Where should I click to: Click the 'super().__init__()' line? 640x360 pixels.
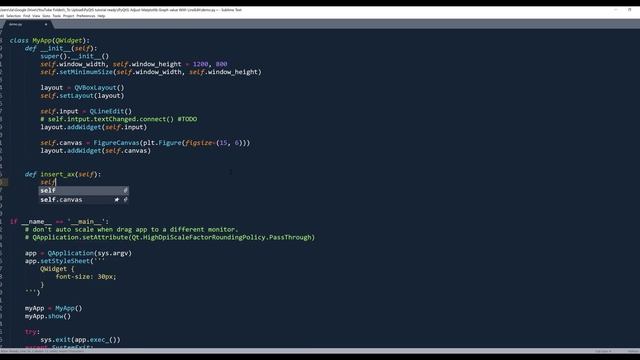(75, 56)
